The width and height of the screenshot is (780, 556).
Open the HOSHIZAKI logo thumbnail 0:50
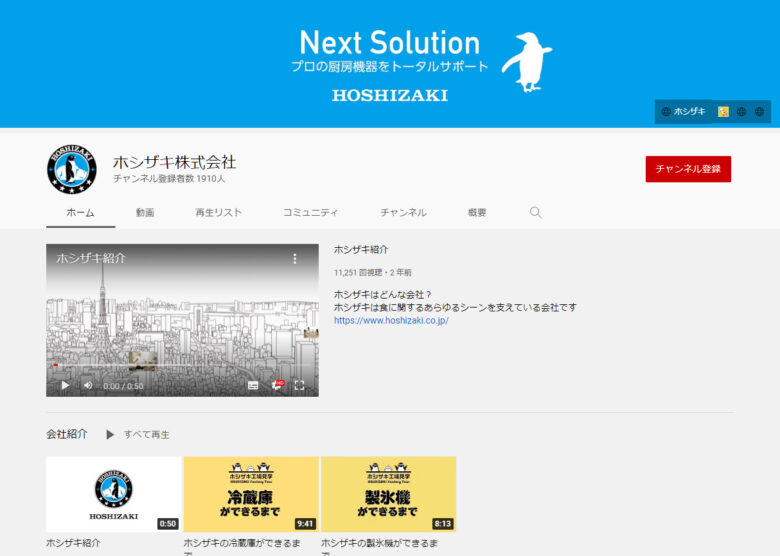click(x=113, y=494)
